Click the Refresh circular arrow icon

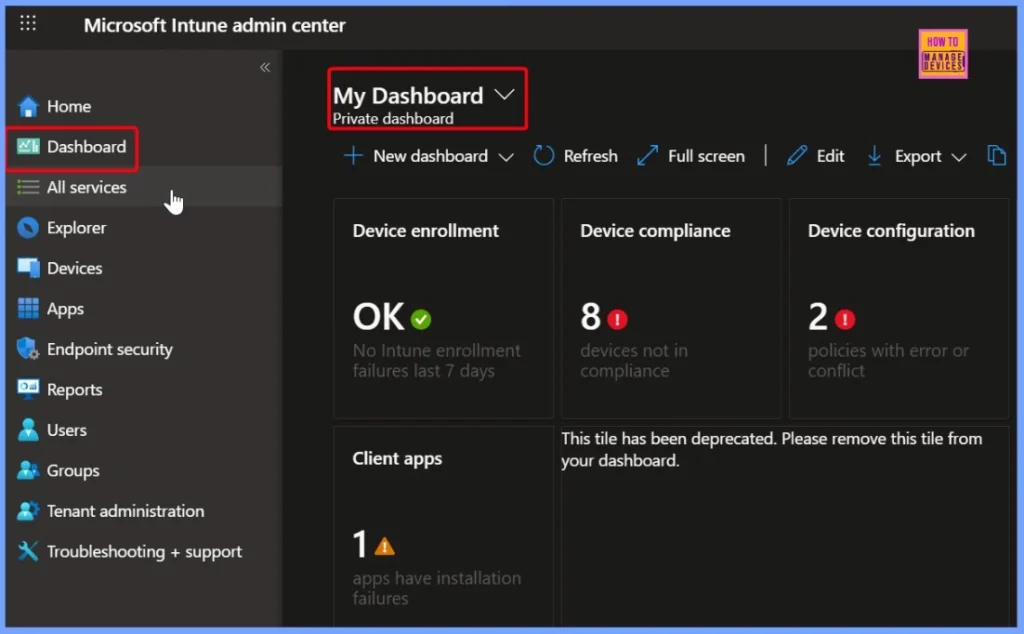pyautogui.click(x=543, y=155)
